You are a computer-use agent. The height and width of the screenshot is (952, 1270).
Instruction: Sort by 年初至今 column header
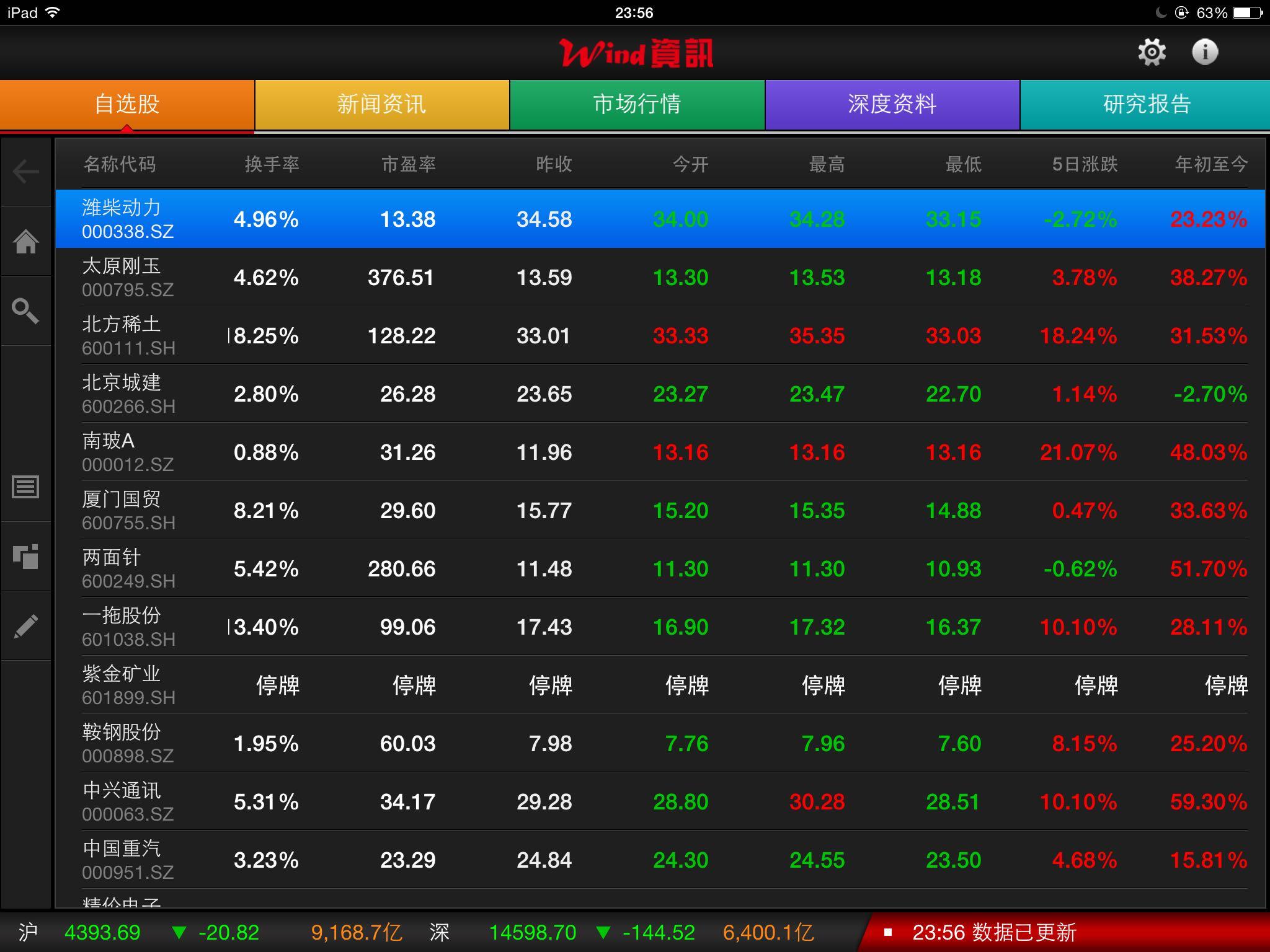[1211, 164]
